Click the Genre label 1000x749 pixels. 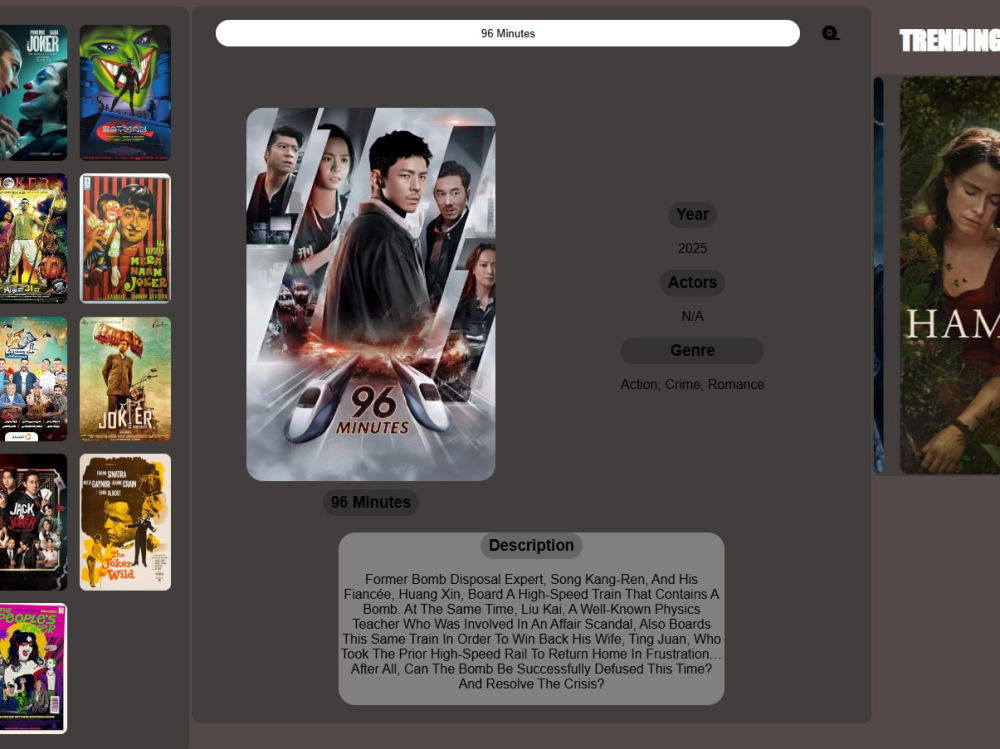tap(693, 350)
